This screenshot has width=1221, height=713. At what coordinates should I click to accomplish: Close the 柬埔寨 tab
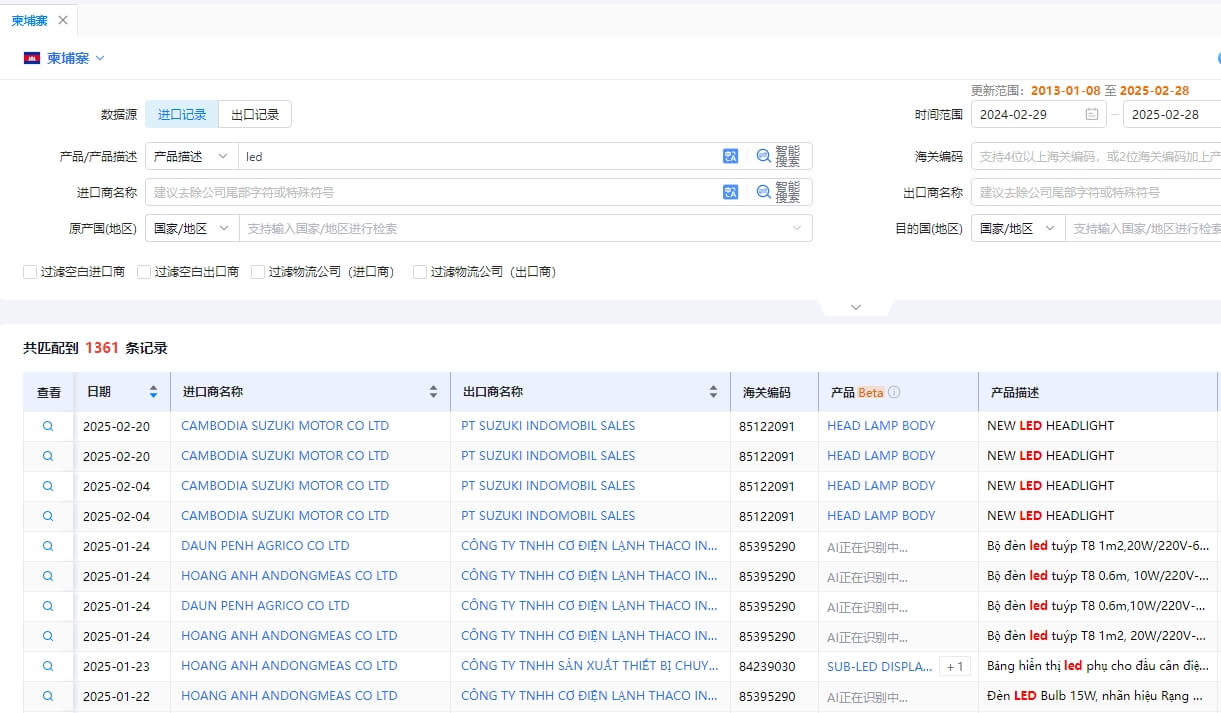click(63, 20)
